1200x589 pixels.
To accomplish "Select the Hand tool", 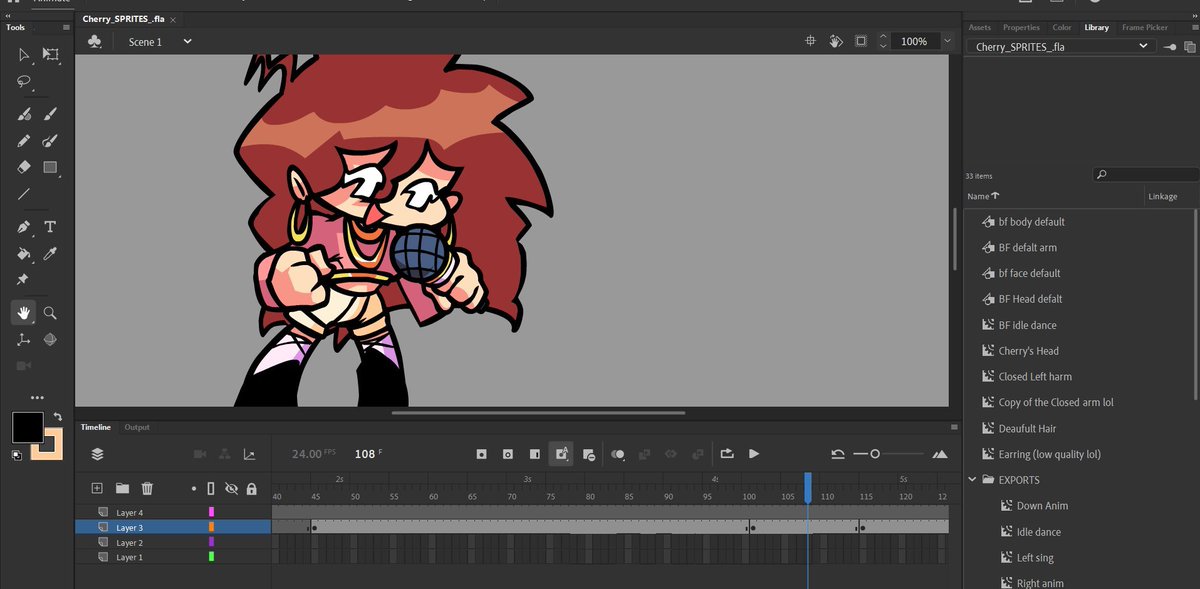I will (x=24, y=313).
